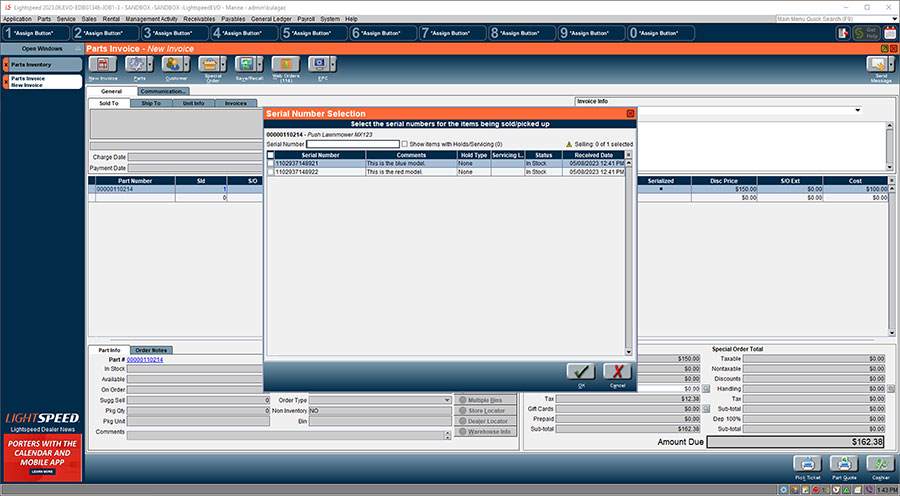Click the Cashier icon
900x496 pixels.
(x=880, y=463)
